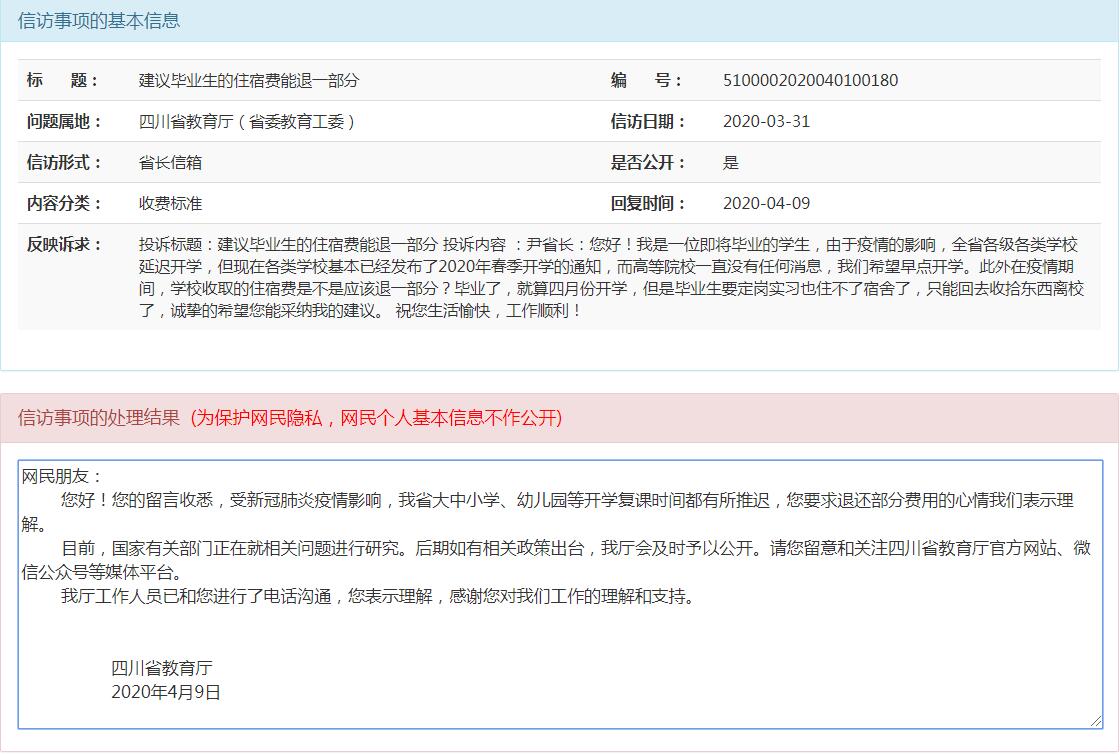This screenshot has width=1120, height=754.
Task: Click the 信访事项的处理结果 heading text
Action: (99, 418)
